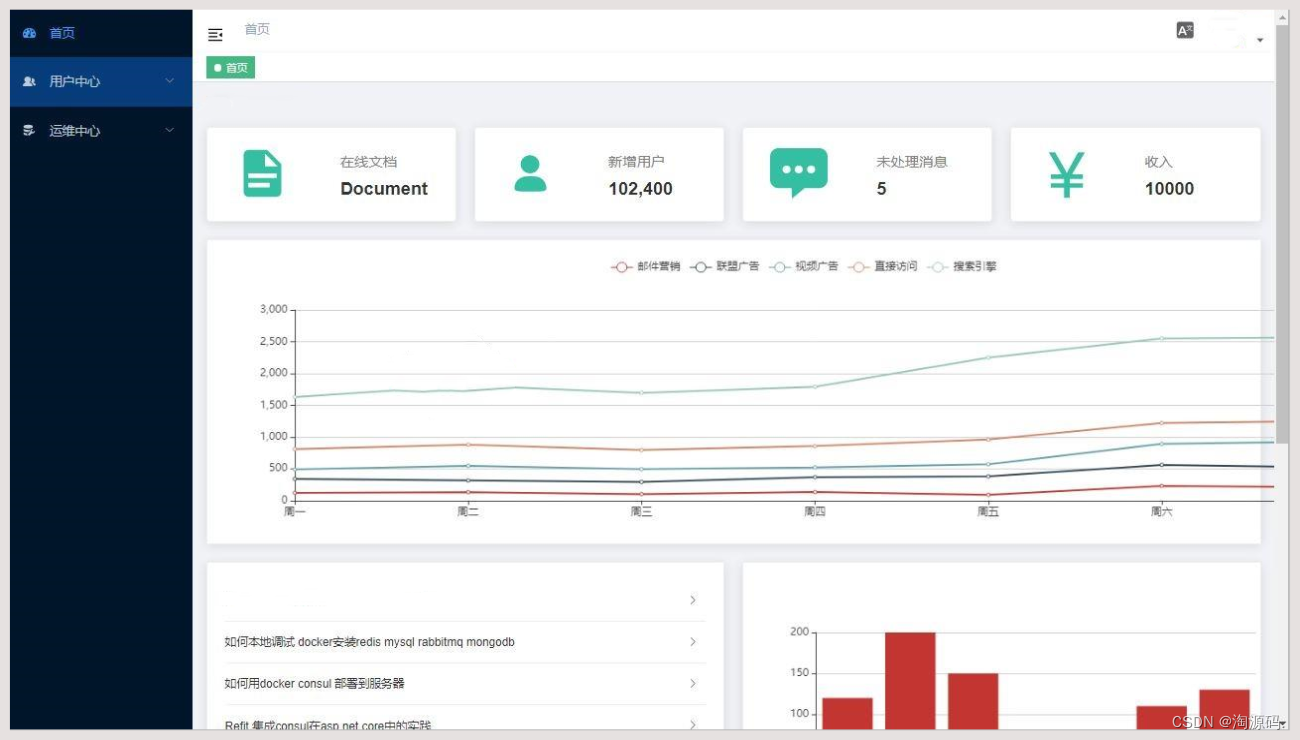
Task: Click the 周三 axis label
Action: (x=642, y=512)
